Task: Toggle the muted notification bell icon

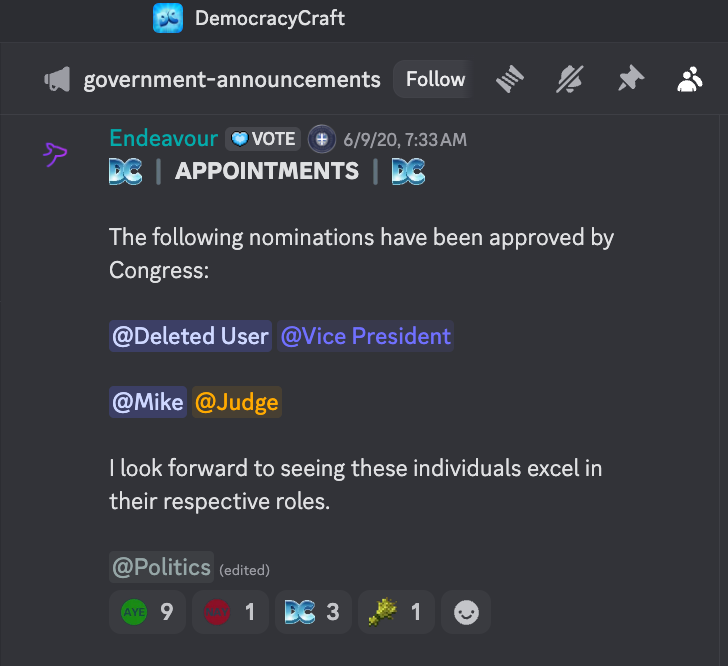Action: click(x=570, y=79)
